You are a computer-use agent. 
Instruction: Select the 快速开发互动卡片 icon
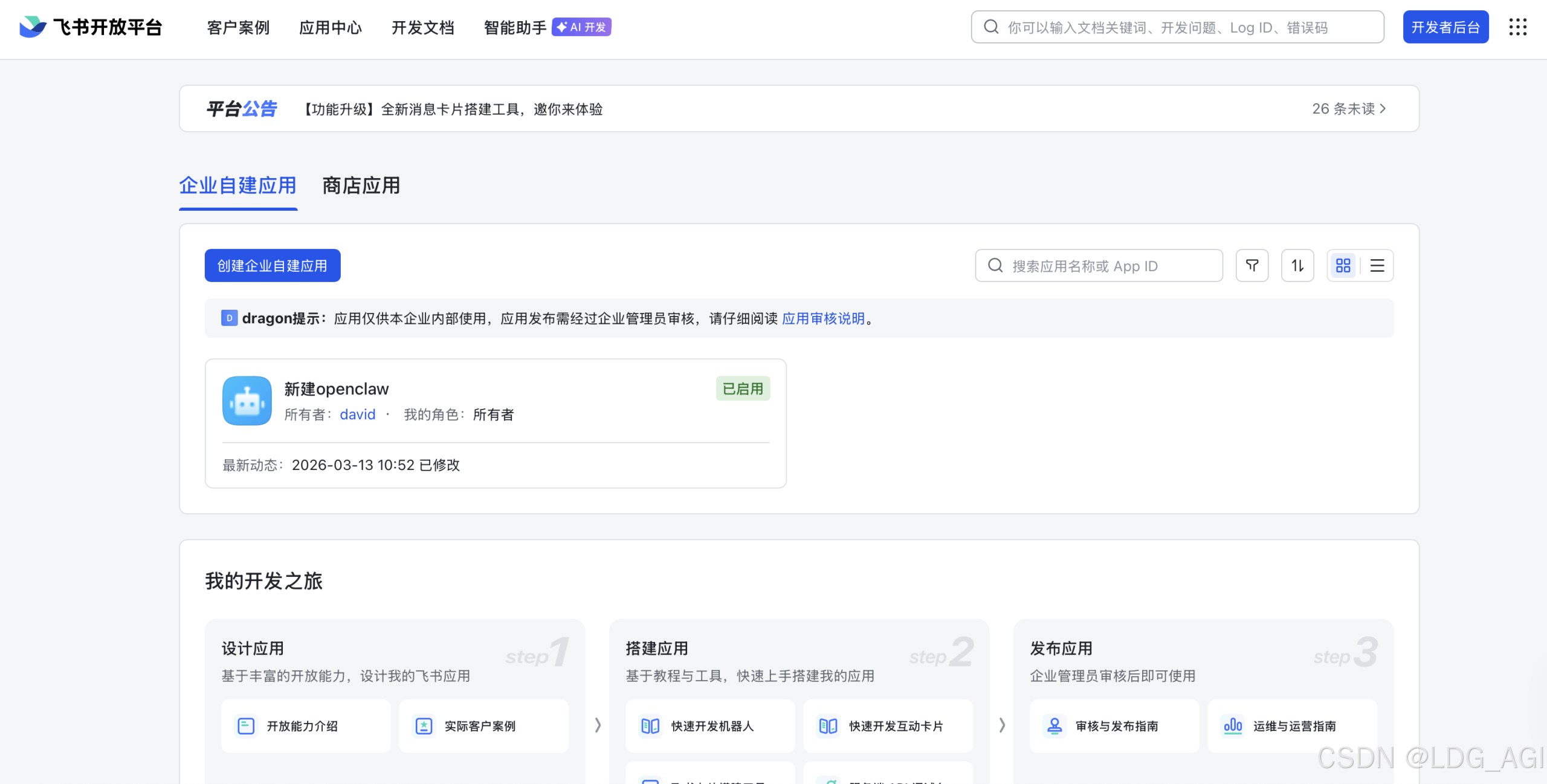[x=828, y=726]
